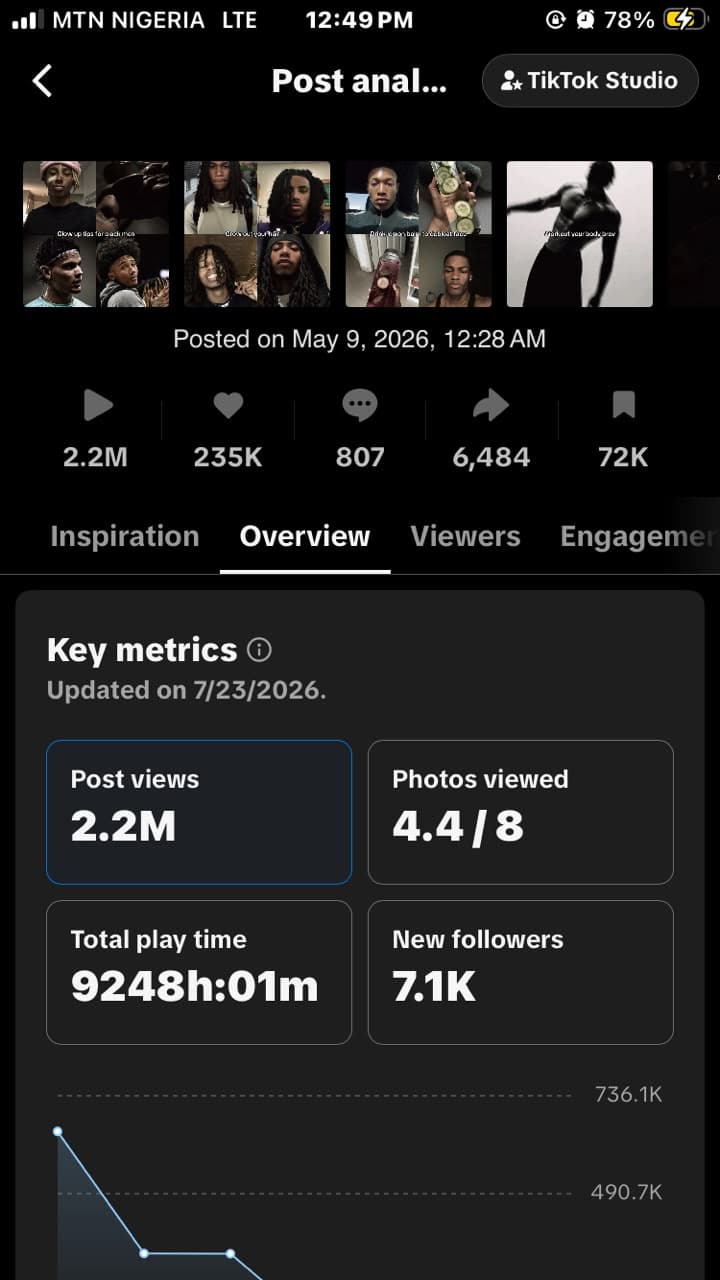Select the Photos viewed metric card
The width and height of the screenshot is (720, 1280).
[521, 812]
